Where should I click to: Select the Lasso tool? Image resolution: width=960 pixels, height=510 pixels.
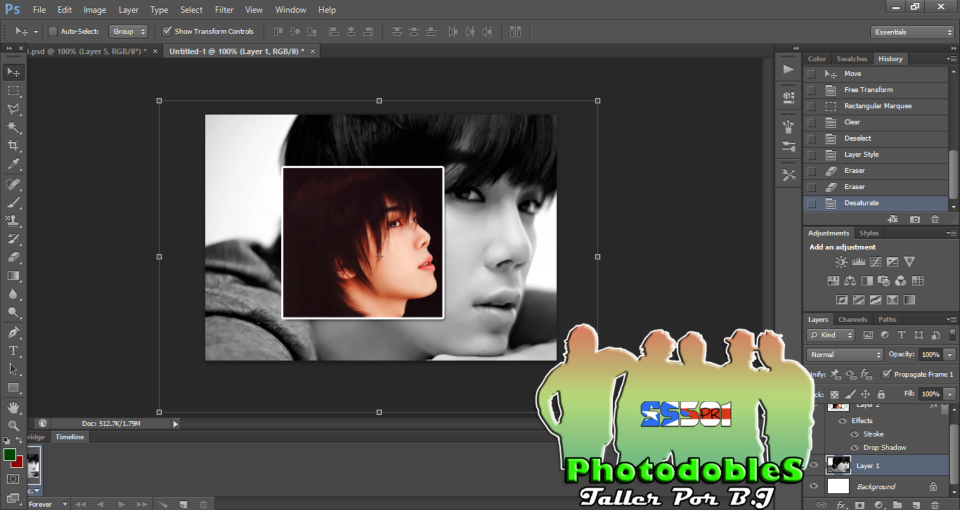(13, 109)
